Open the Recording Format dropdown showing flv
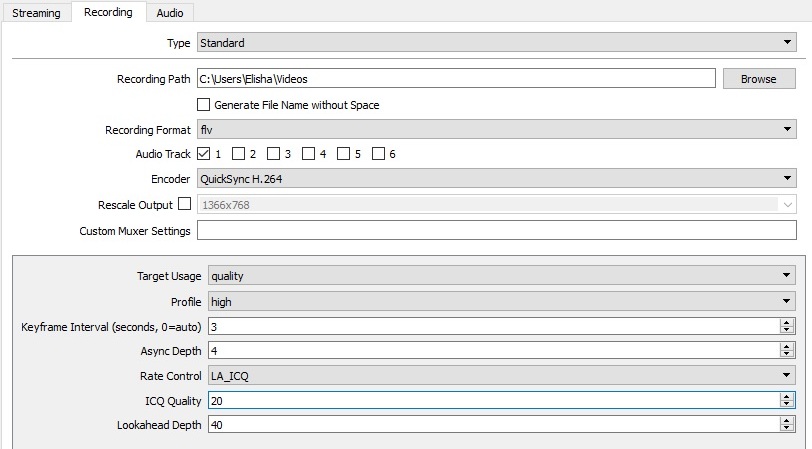 (x=497, y=129)
